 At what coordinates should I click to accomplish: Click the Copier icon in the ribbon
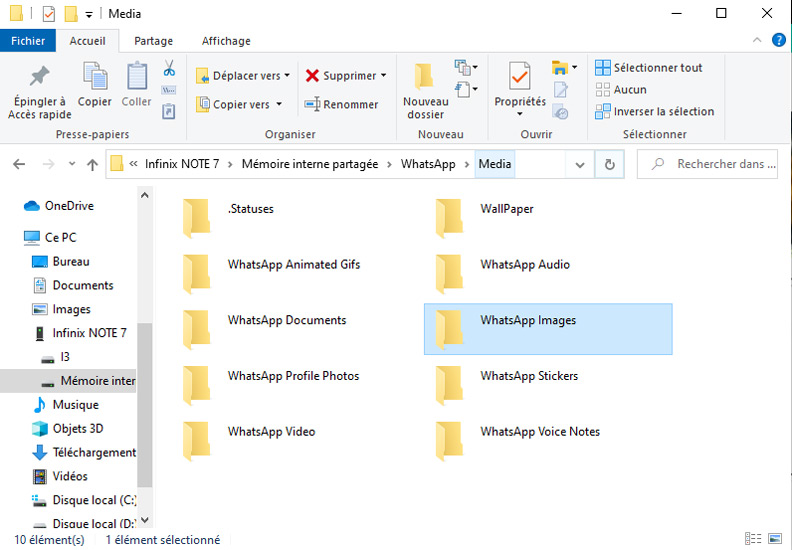95,78
